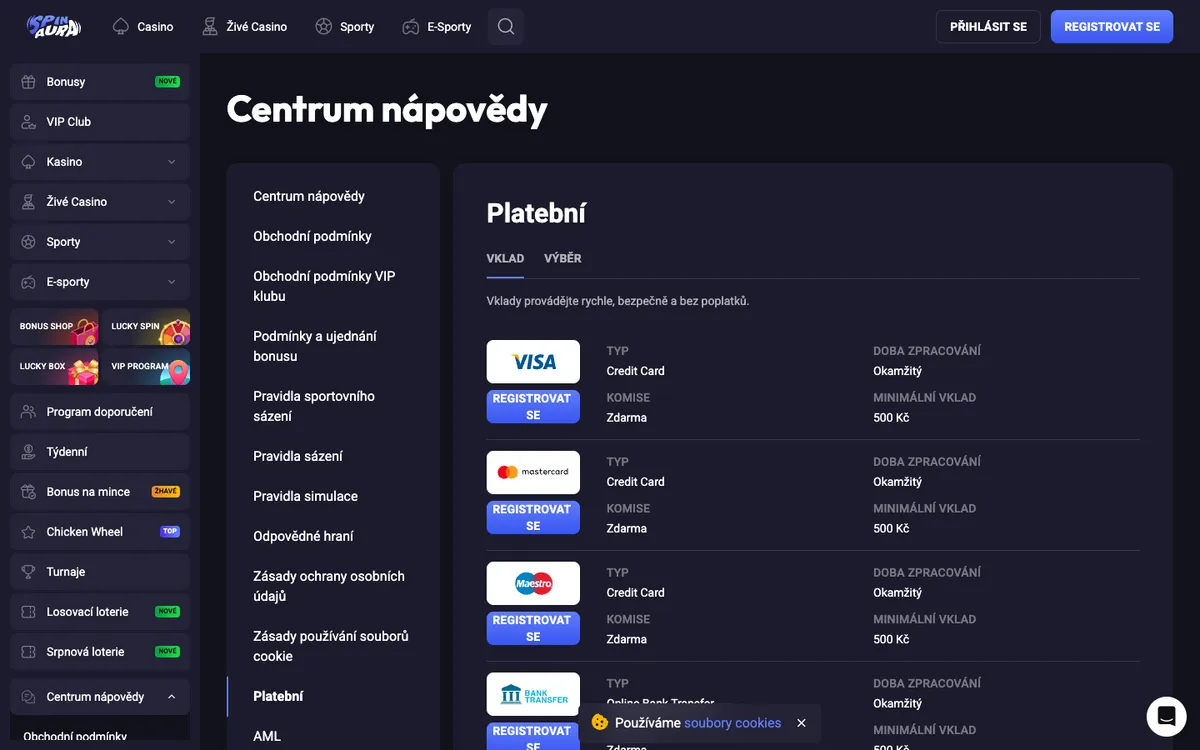Click the Visa card logo
The height and width of the screenshot is (750, 1200).
tap(533, 362)
